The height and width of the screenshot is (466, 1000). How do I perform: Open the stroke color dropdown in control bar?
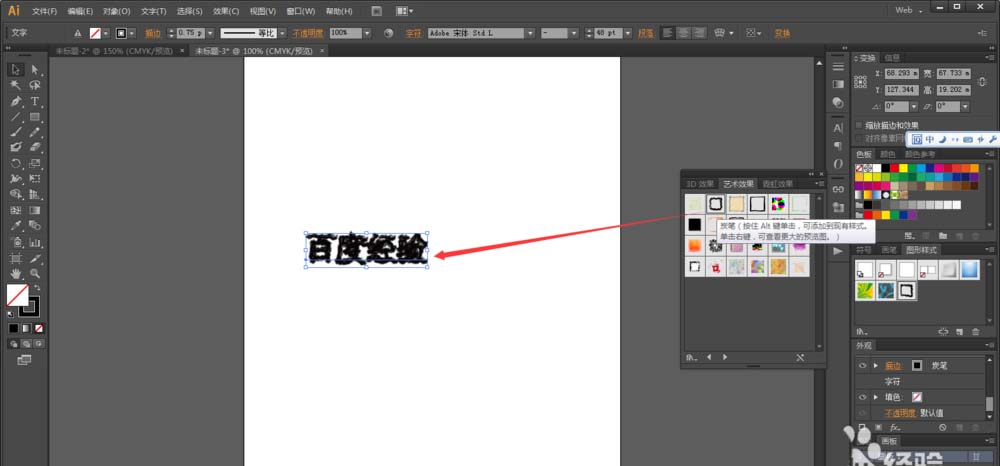pyautogui.click(x=132, y=33)
